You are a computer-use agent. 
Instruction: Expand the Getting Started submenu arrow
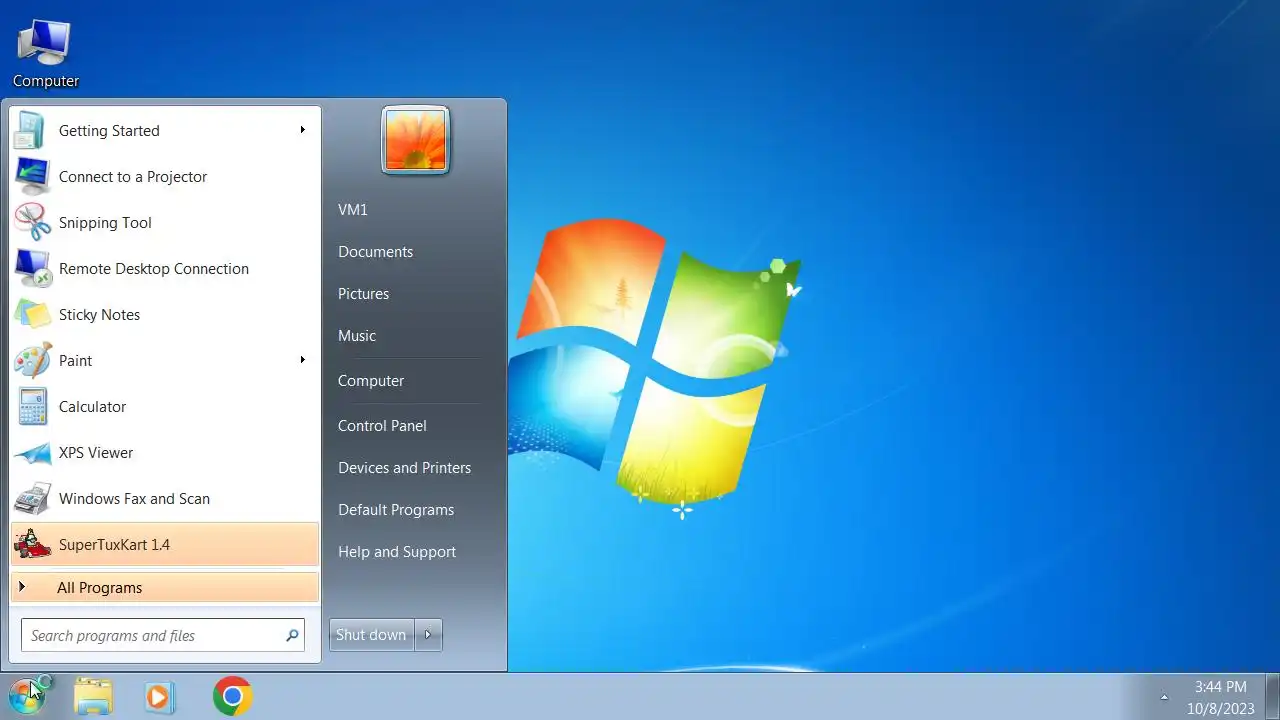coord(302,130)
